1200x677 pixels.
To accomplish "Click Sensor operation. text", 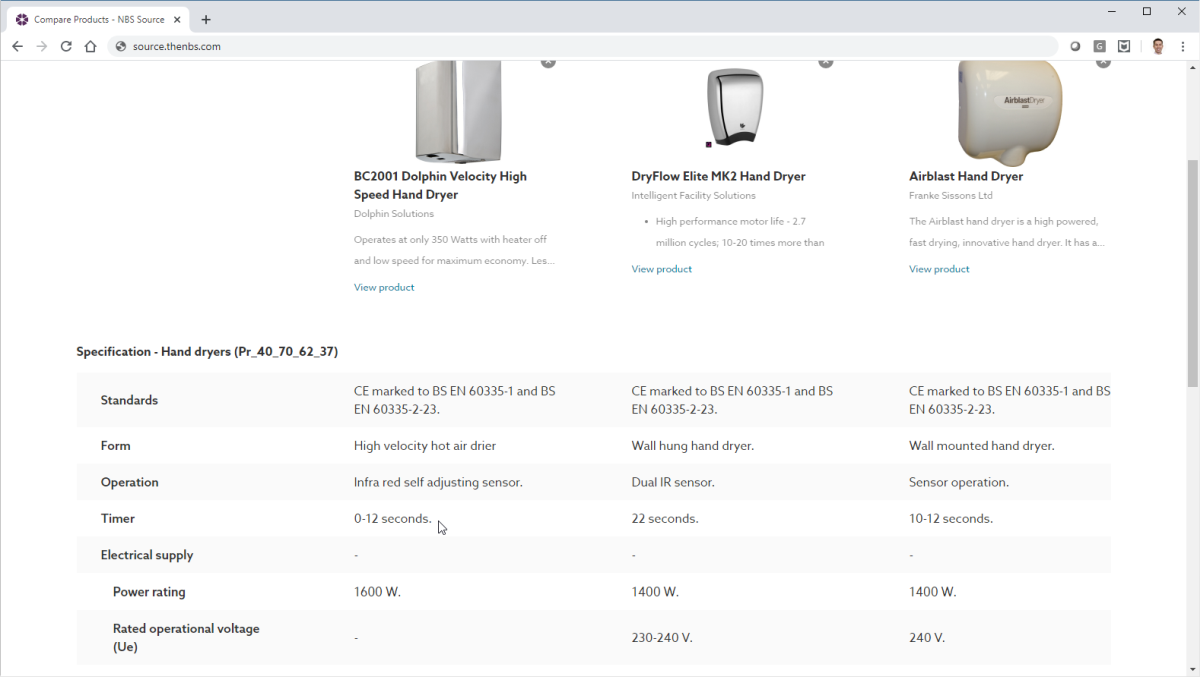I will pyautogui.click(x=959, y=482).
